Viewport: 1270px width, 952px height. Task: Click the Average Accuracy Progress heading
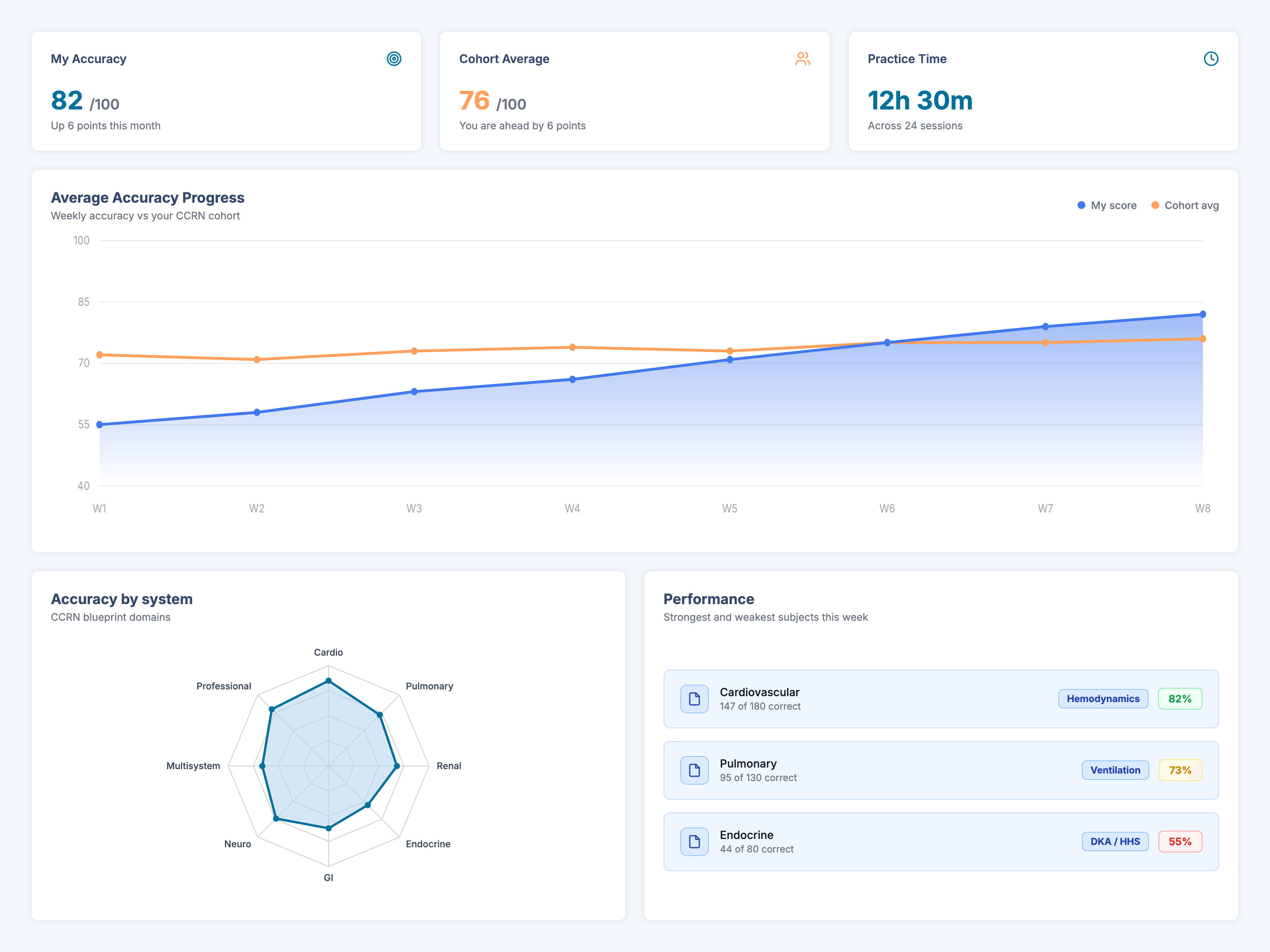(148, 198)
